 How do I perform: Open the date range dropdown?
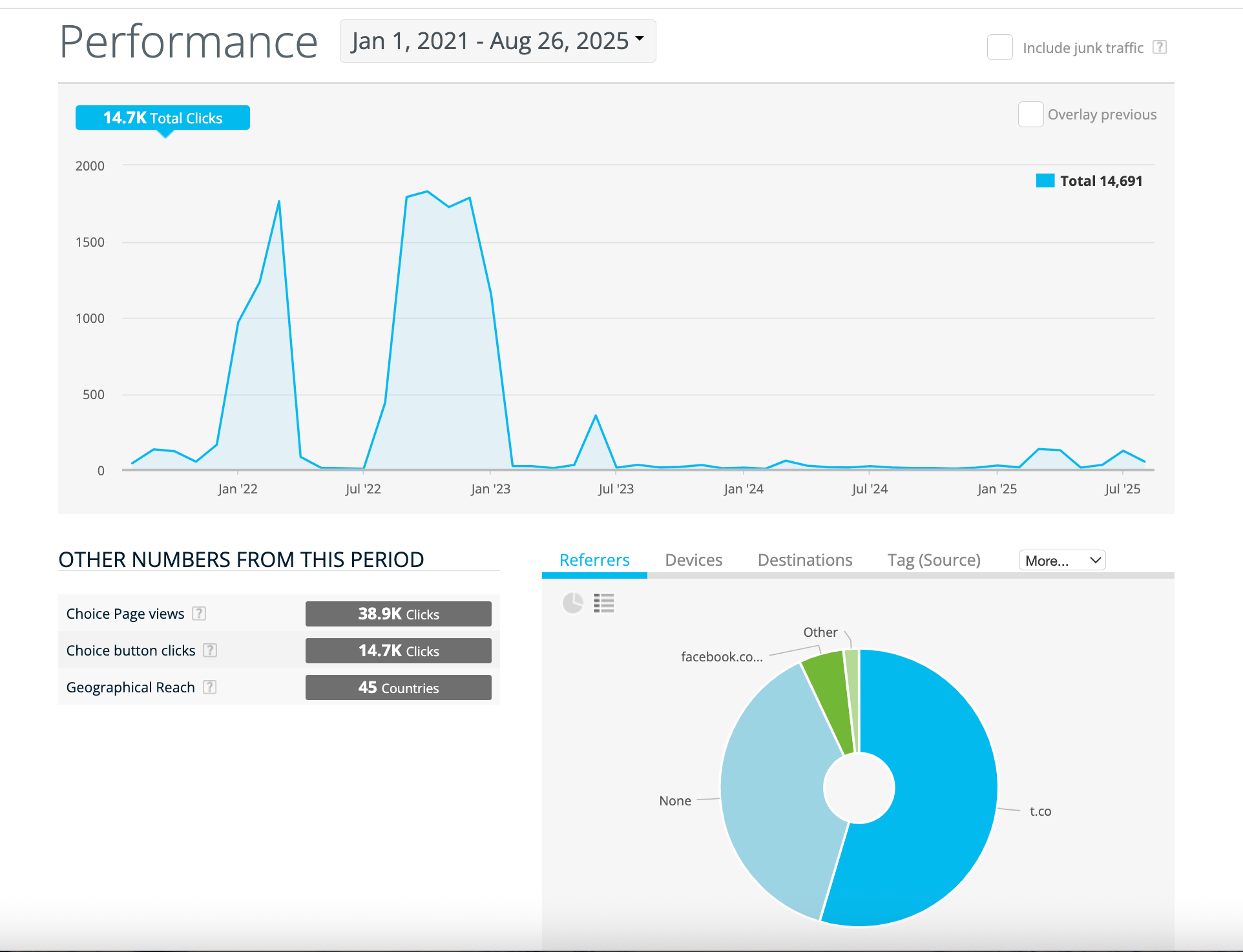click(497, 41)
